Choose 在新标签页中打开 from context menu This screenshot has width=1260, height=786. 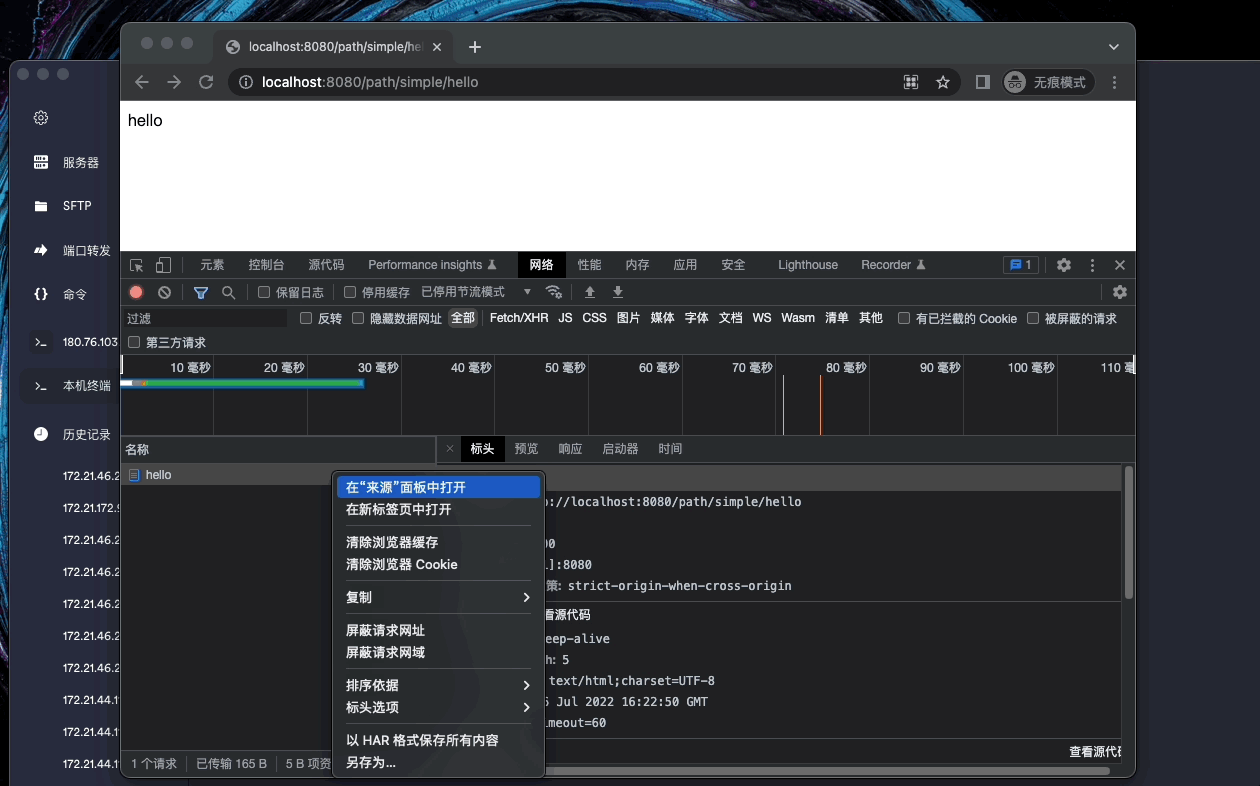click(x=398, y=509)
